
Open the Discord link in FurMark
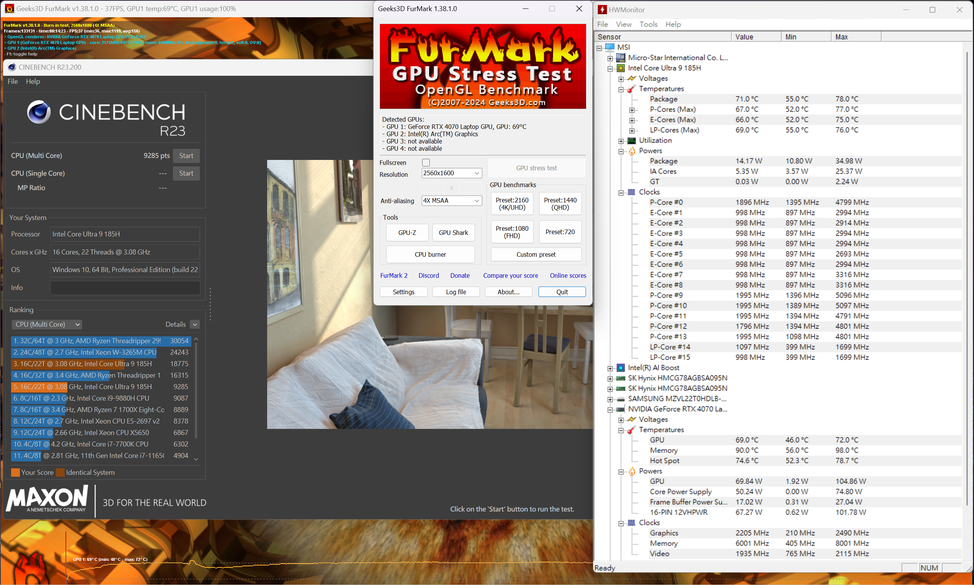429,276
